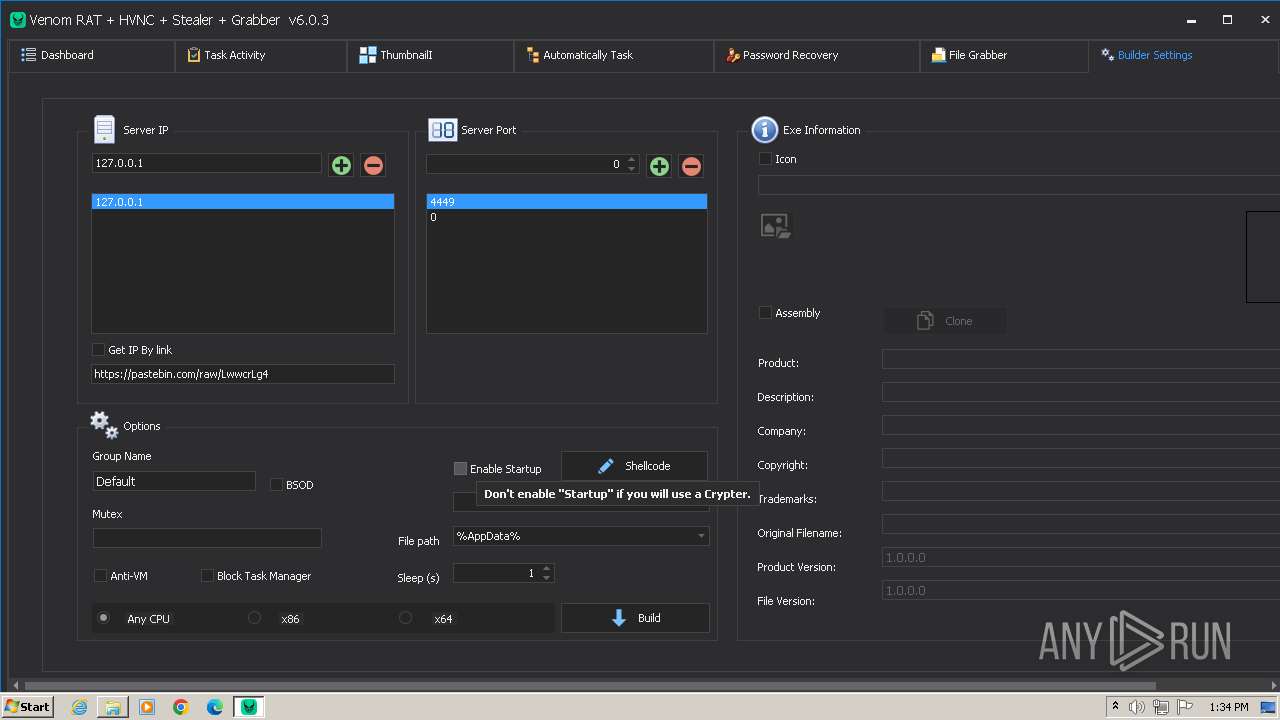Toggle the BSOD checkbox
1280x720 pixels.
pos(277,484)
